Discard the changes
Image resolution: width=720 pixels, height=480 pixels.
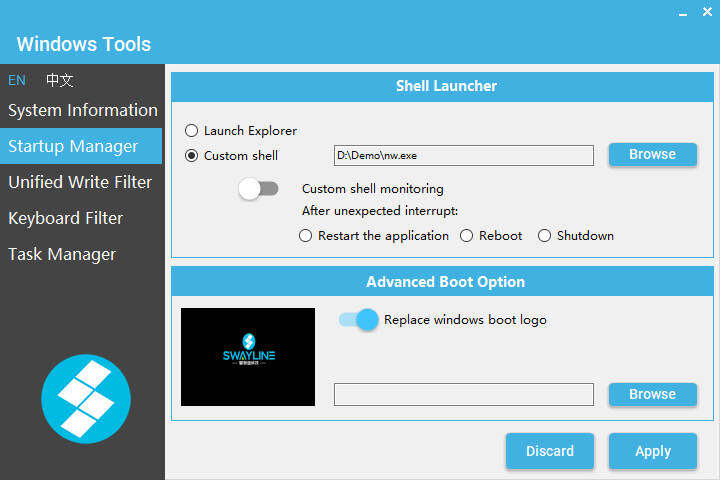pyautogui.click(x=550, y=451)
